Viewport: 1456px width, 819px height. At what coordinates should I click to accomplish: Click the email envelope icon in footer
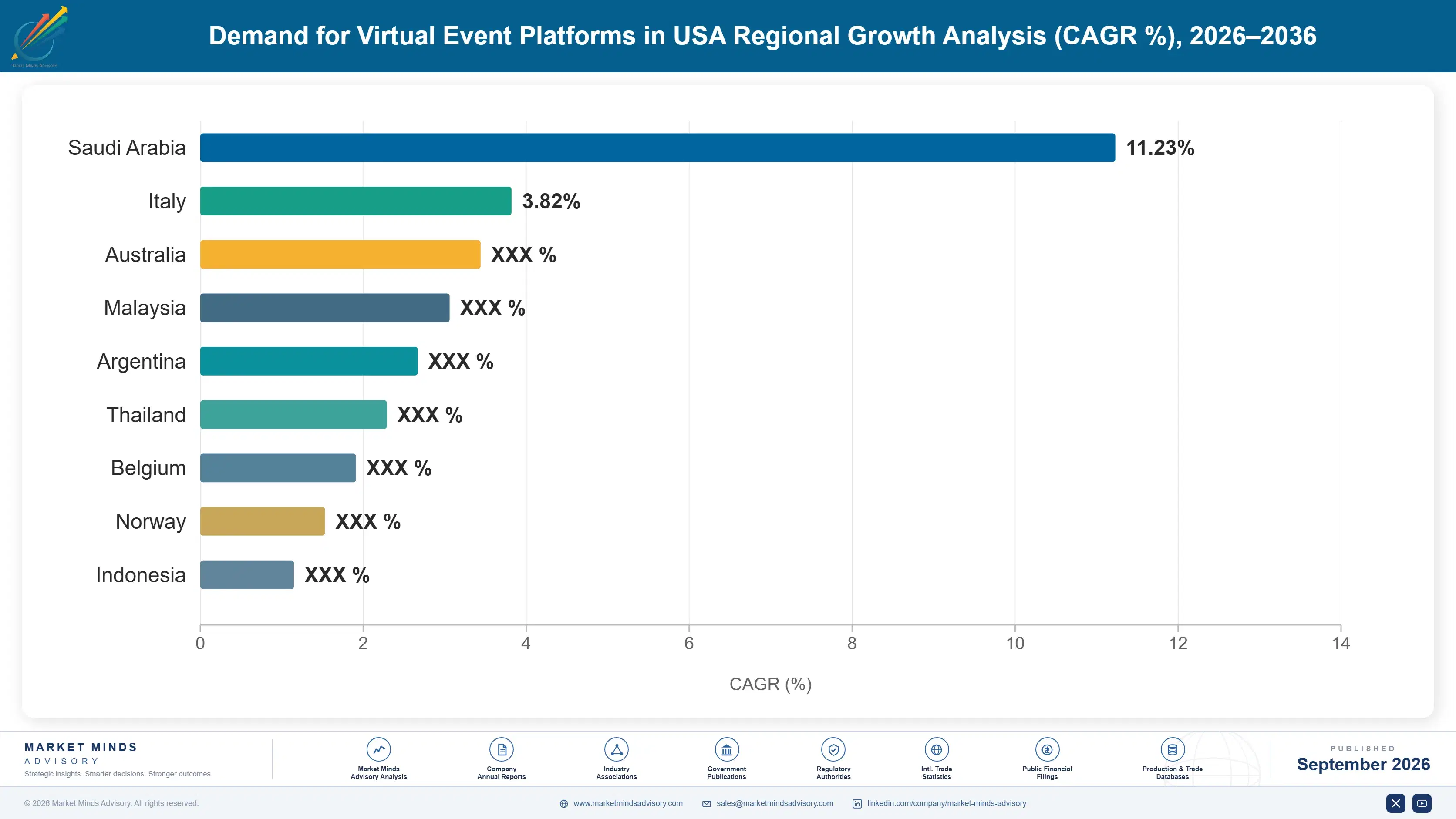707,804
